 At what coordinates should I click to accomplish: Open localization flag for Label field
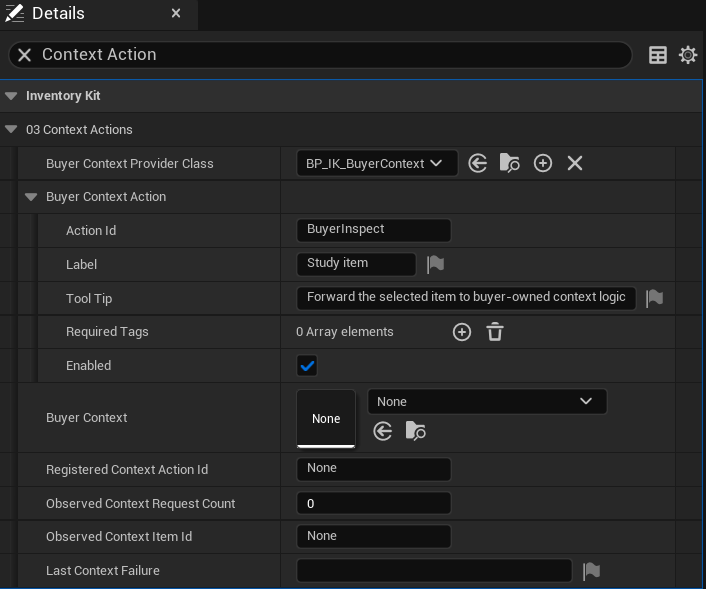(435, 264)
